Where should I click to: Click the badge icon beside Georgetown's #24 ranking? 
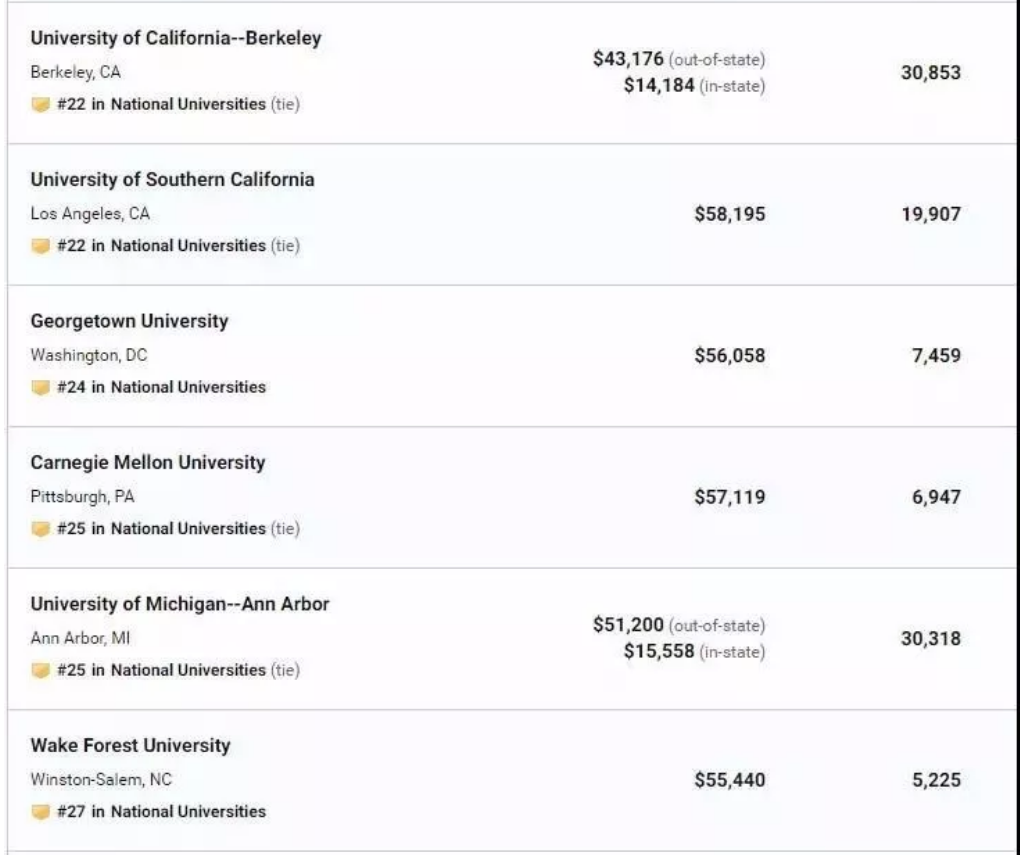(x=41, y=388)
